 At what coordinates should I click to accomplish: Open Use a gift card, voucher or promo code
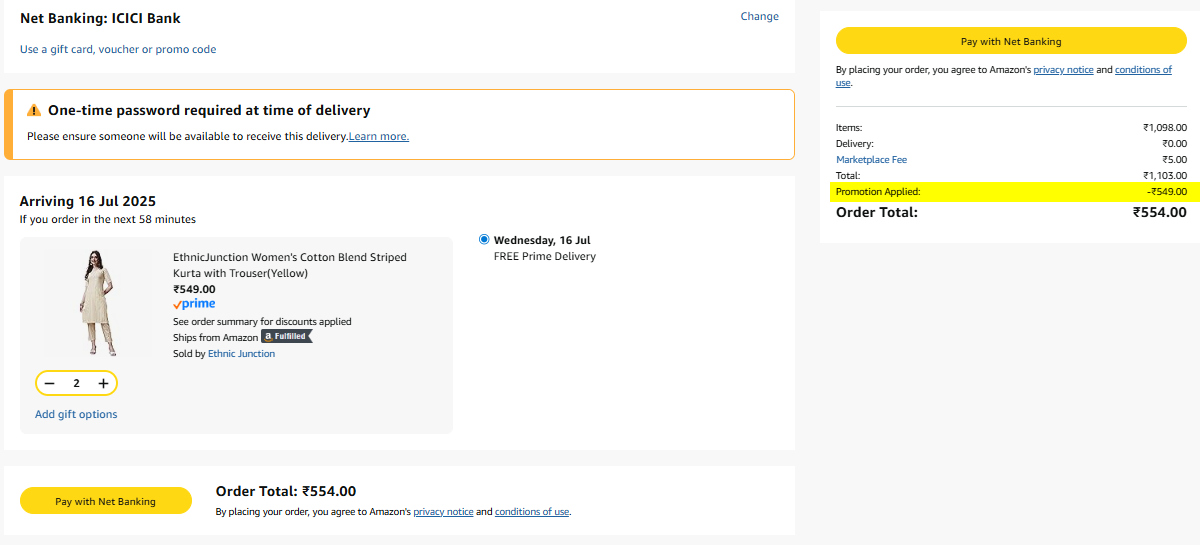point(118,49)
